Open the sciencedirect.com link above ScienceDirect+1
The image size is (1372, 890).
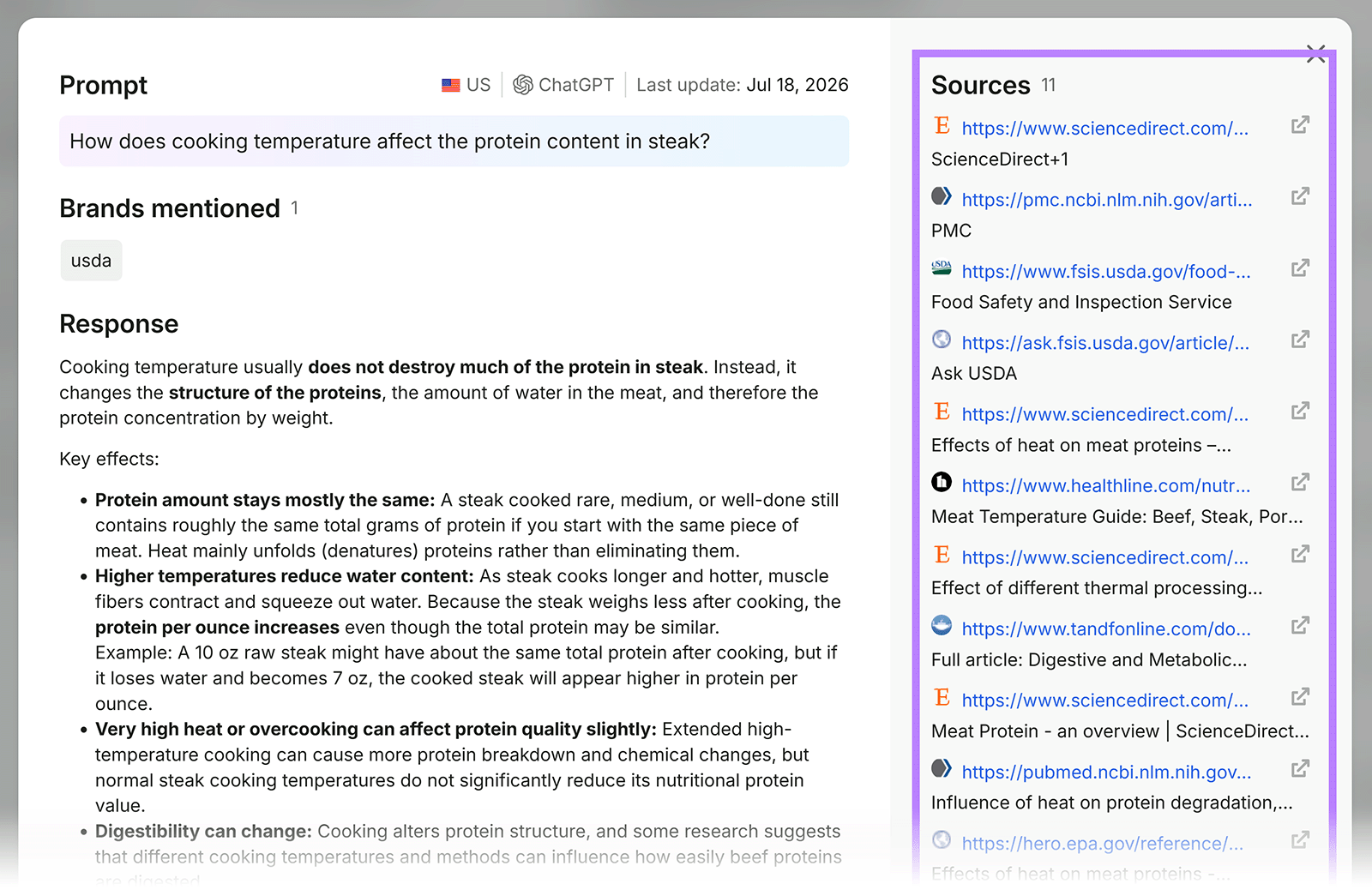point(1104,129)
